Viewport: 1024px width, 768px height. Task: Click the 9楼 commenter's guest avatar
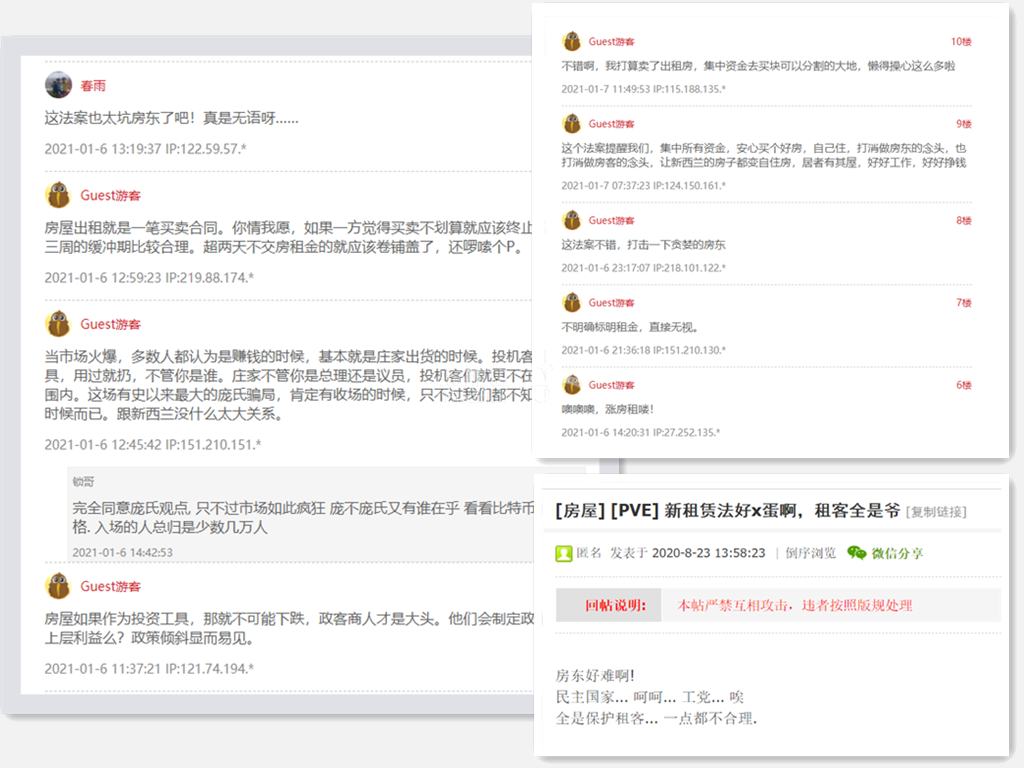click(572, 123)
